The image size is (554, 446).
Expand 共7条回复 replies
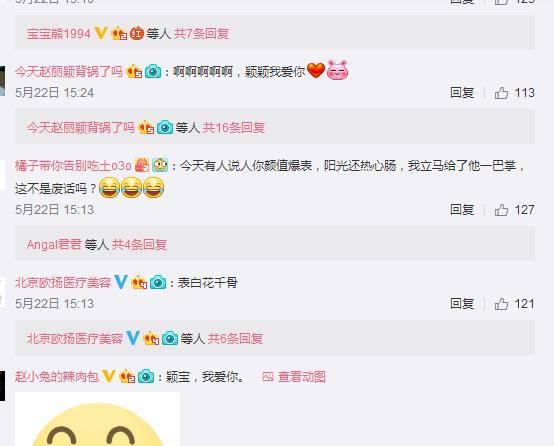(201, 34)
